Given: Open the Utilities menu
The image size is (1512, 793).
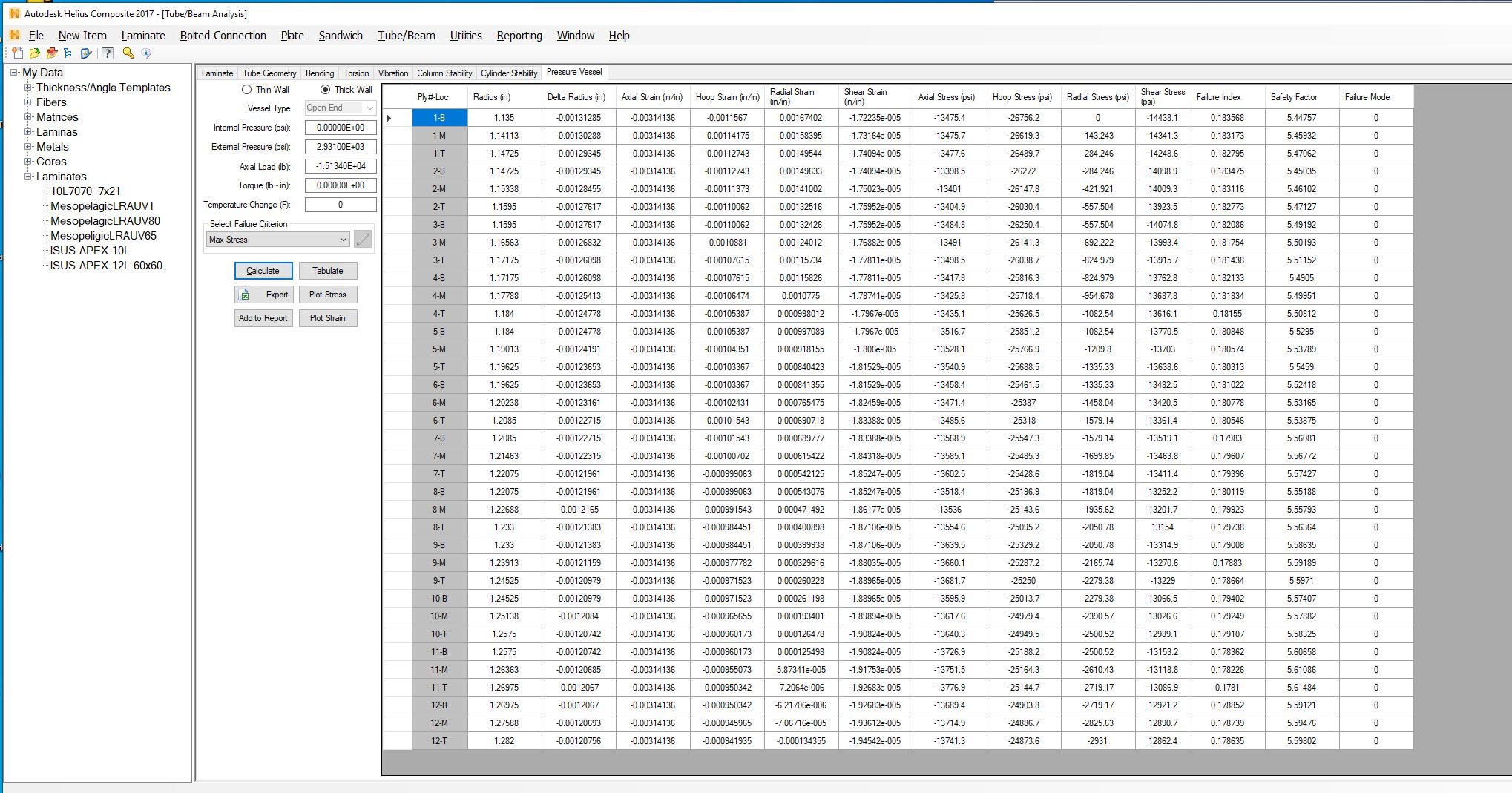Looking at the screenshot, I should click(x=466, y=36).
